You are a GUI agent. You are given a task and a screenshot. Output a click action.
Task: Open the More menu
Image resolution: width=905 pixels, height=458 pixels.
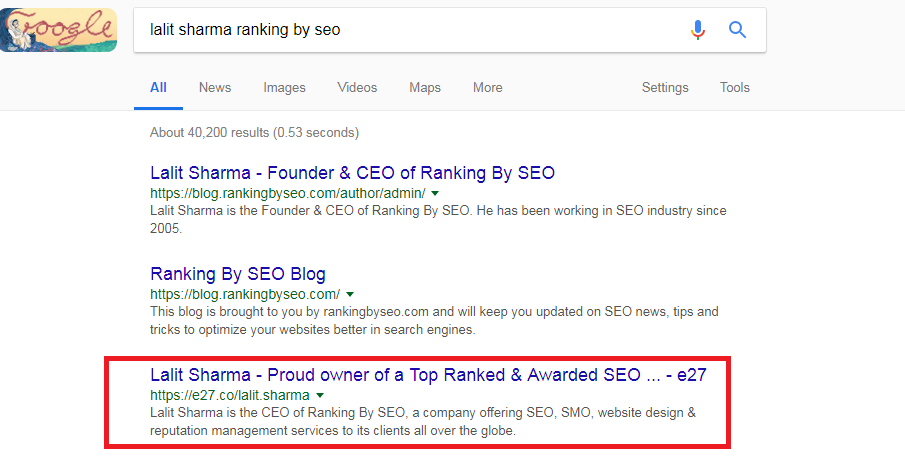(x=488, y=88)
